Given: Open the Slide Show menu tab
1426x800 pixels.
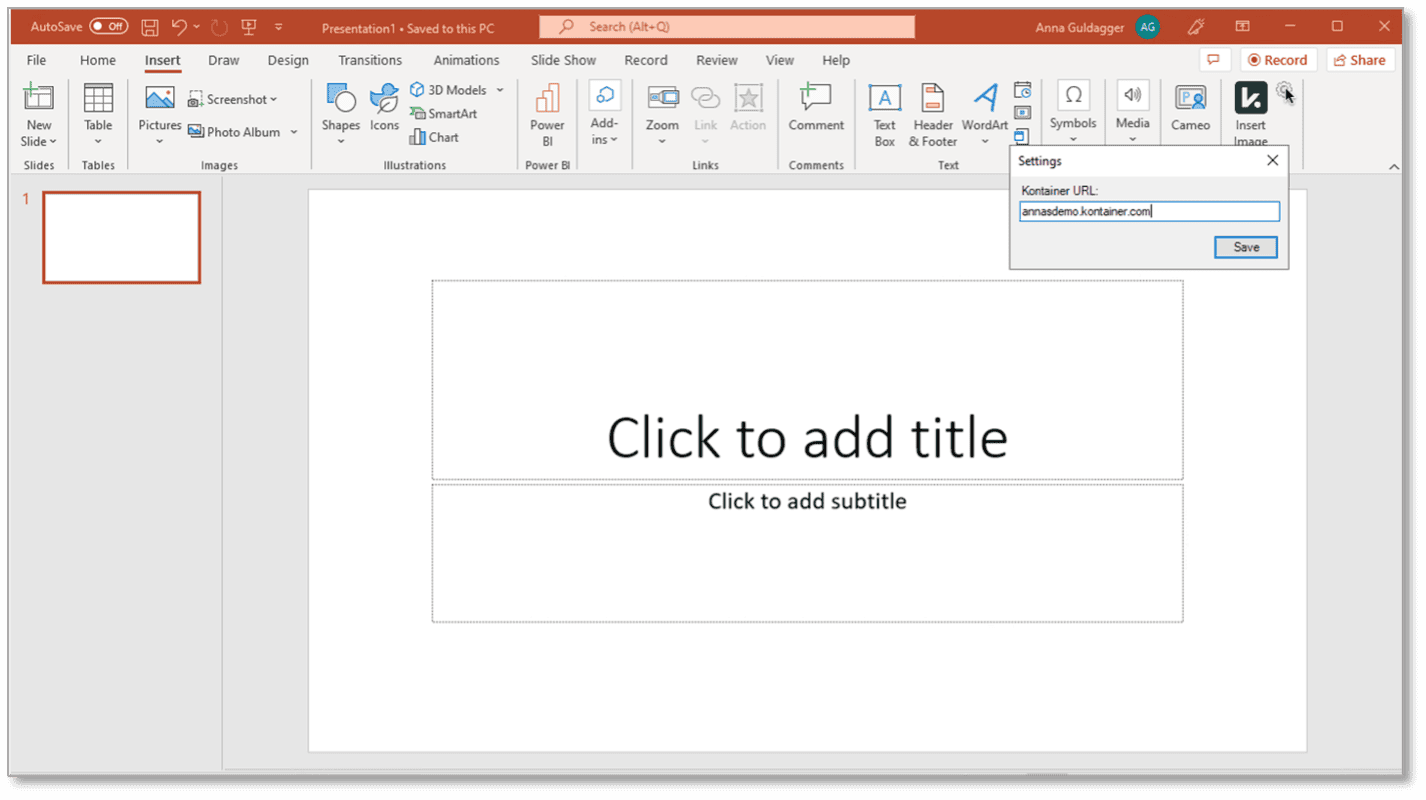Looking at the screenshot, I should point(562,60).
